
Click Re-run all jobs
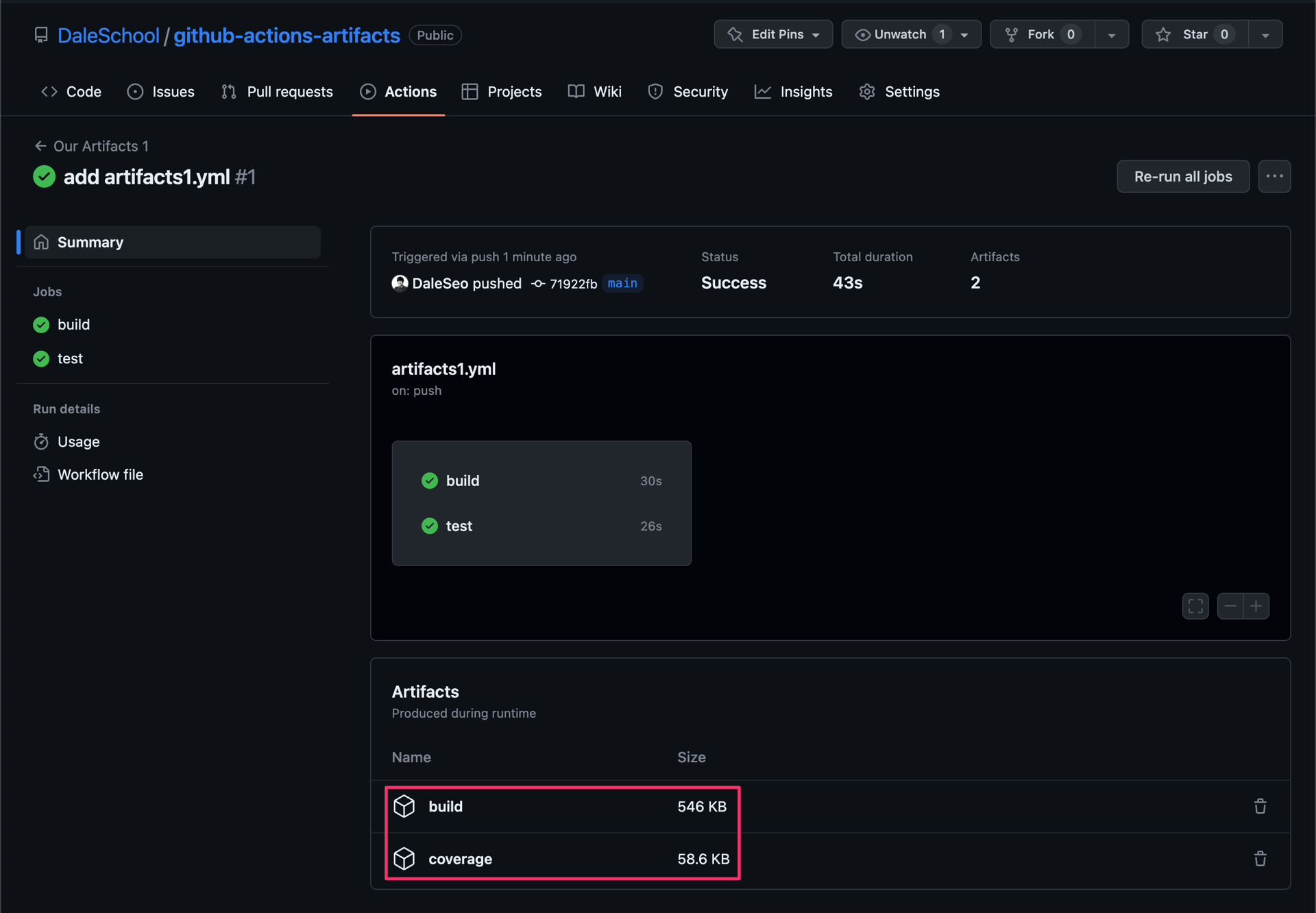point(1182,176)
